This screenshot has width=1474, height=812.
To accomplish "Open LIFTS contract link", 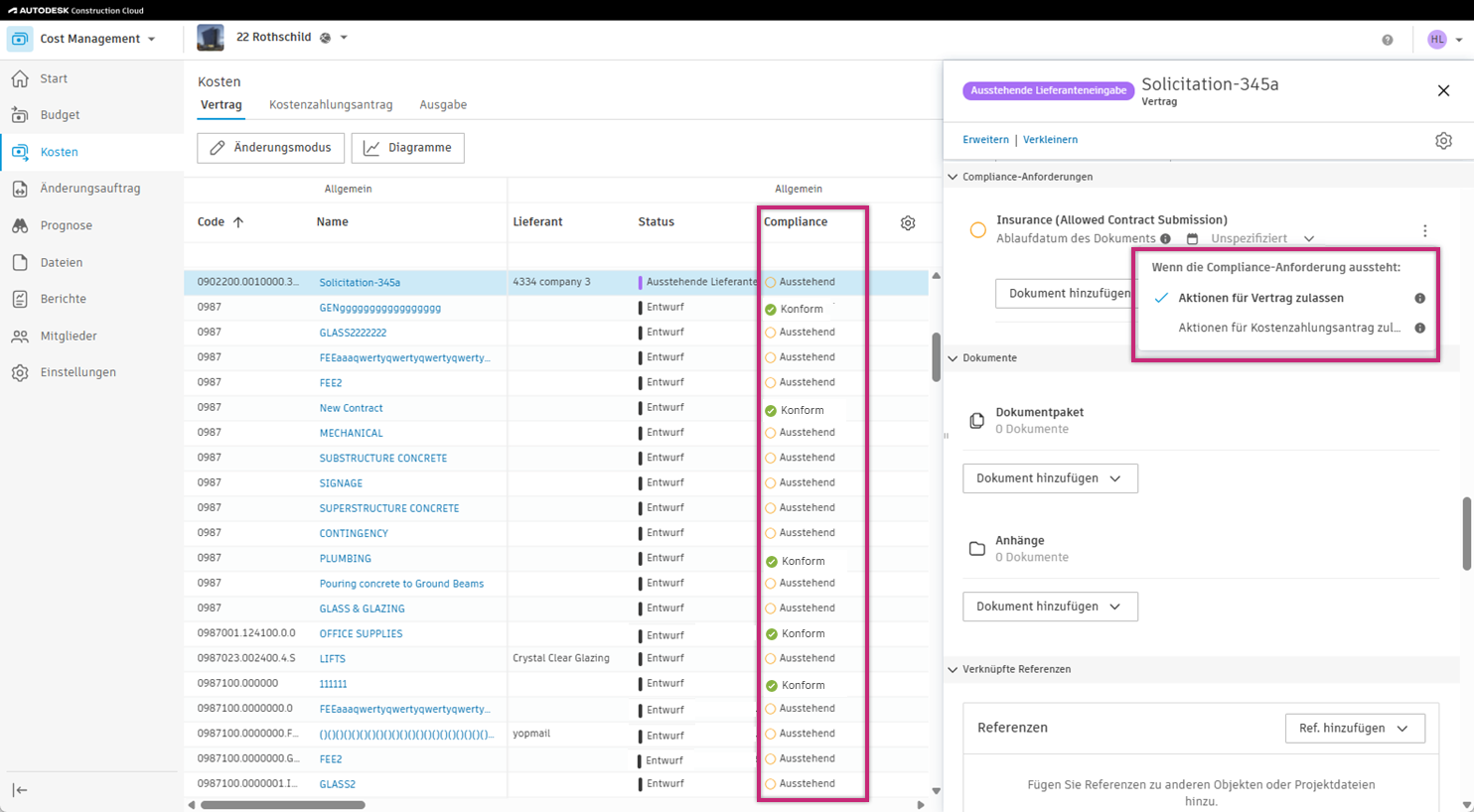I will pos(333,659).
